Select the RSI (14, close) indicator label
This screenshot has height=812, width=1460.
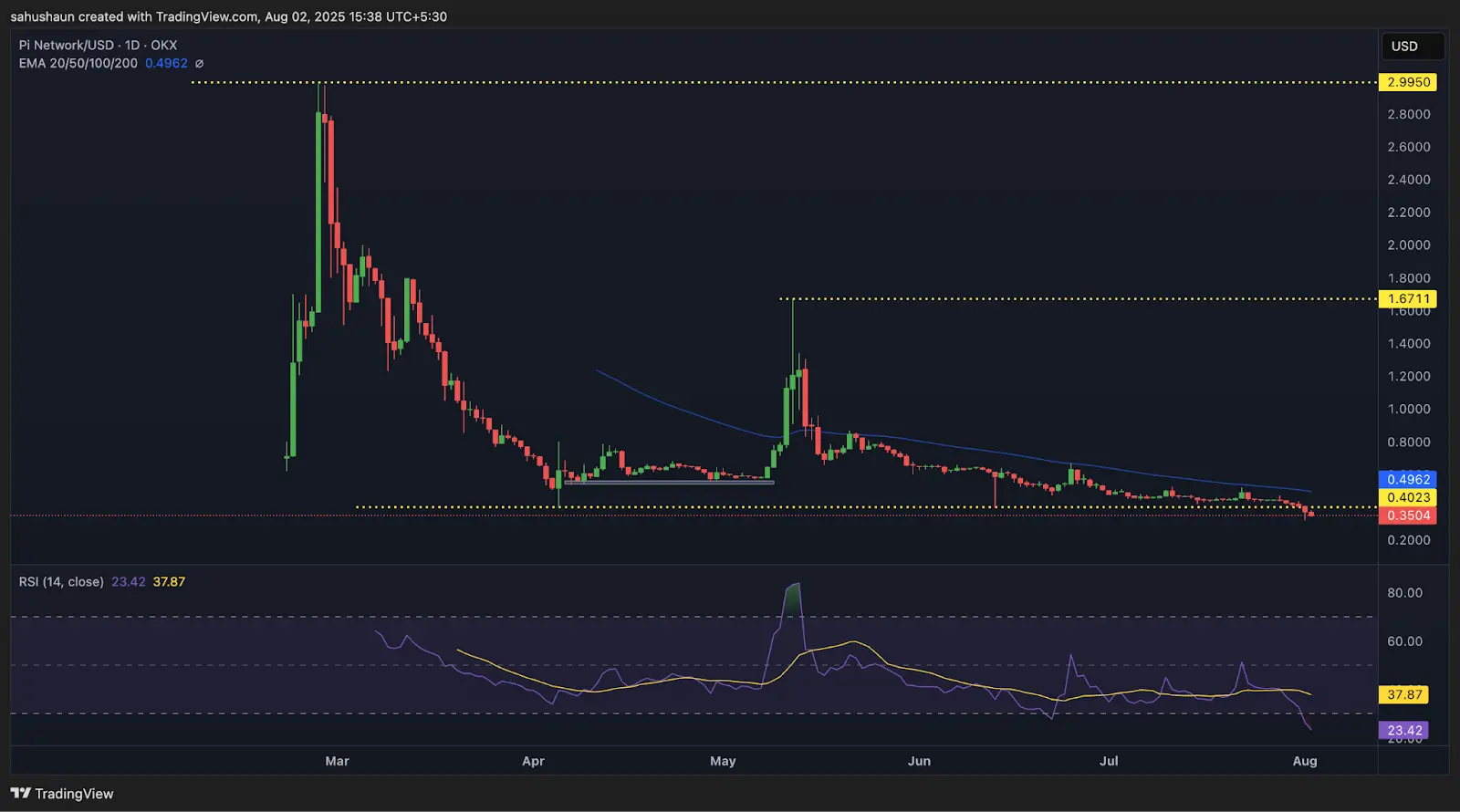point(61,581)
